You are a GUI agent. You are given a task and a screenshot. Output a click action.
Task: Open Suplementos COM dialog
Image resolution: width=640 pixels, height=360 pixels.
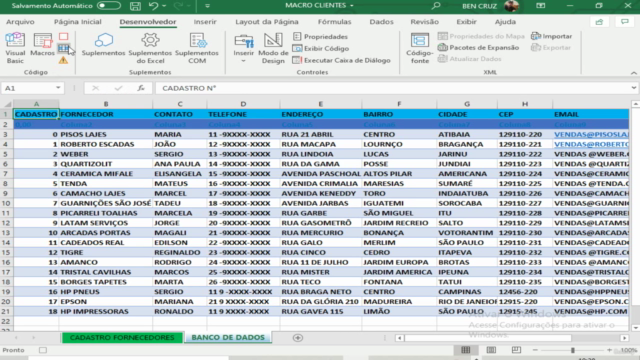click(x=197, y=48)
